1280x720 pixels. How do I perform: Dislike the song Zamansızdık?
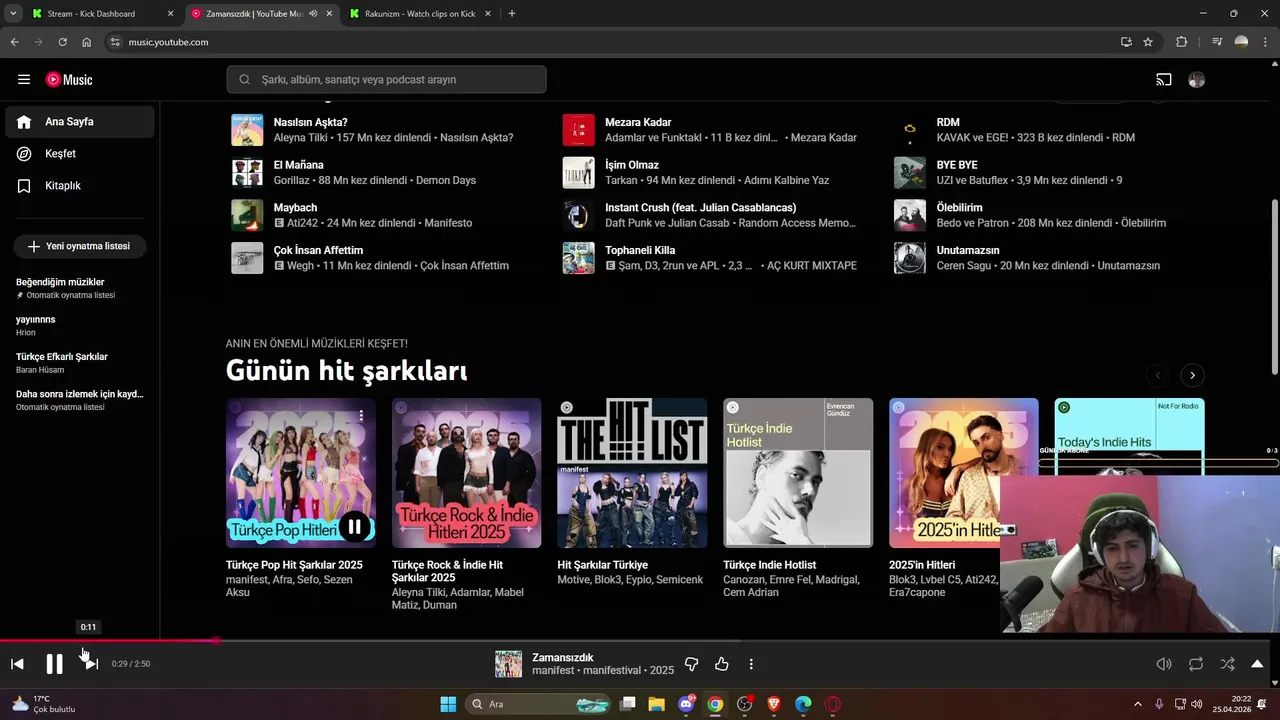(691, 664)
